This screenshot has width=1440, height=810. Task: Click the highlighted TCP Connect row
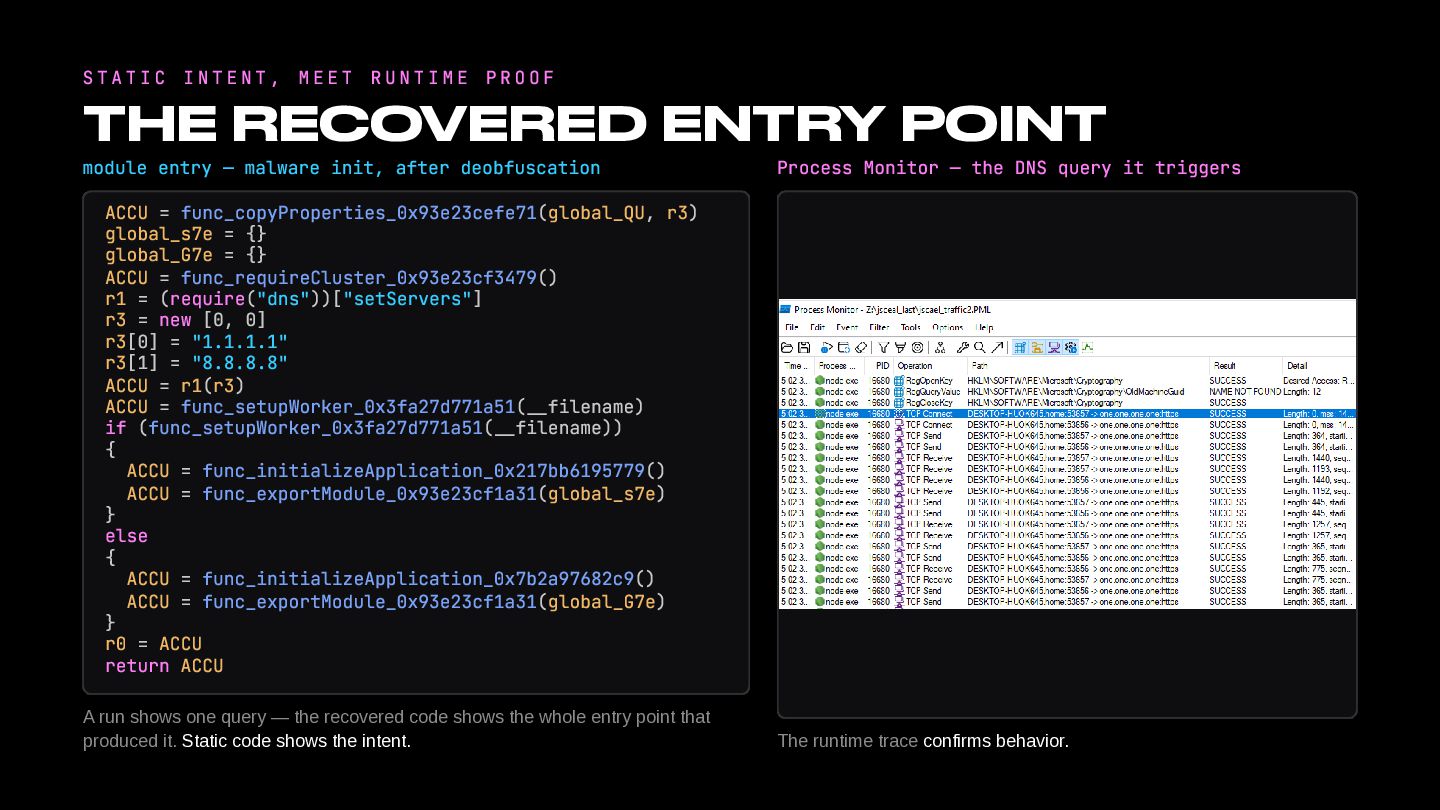1067,413
